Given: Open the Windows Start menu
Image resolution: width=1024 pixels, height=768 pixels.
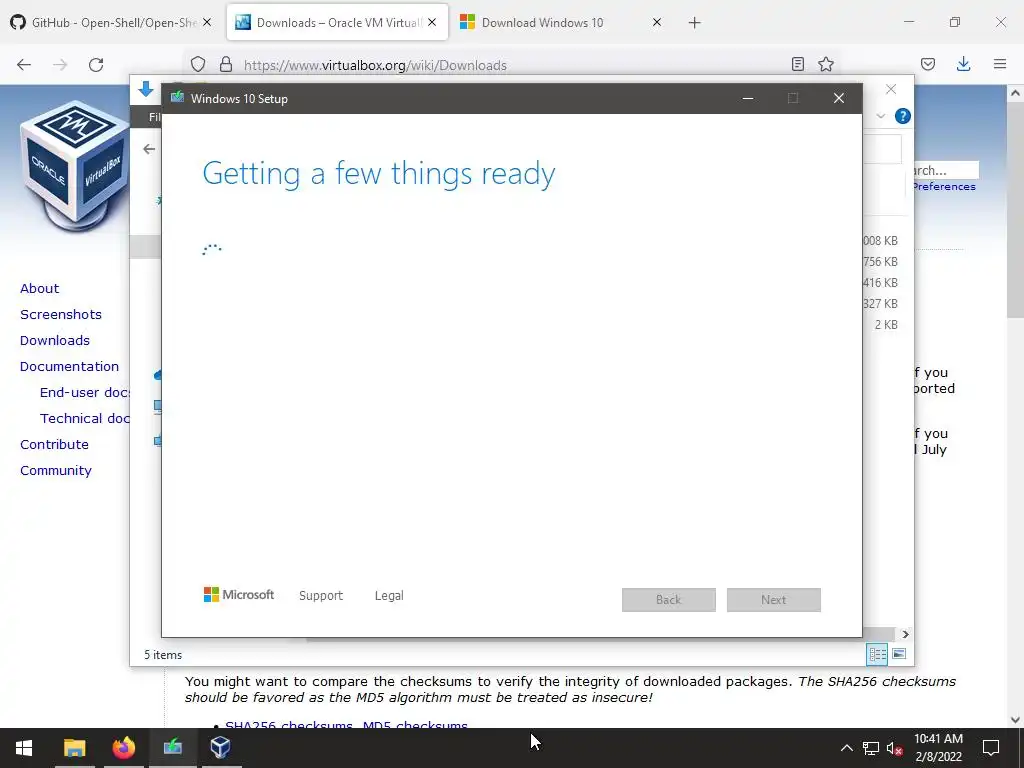Looking at the screenshot, I should [x=24, y=748].
